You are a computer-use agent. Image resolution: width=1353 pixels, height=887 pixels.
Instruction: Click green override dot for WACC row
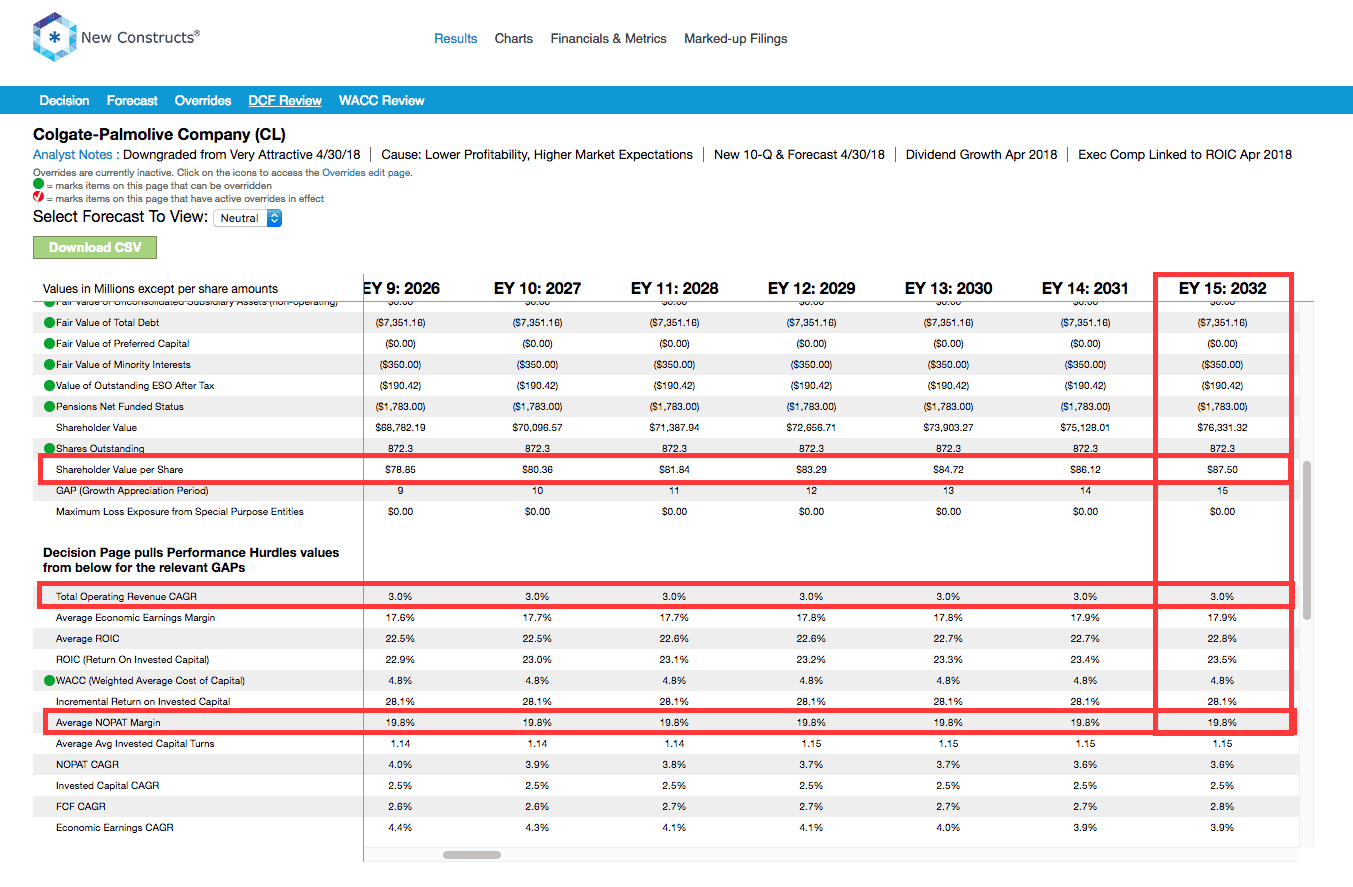pyautogui.click(x=49, y=681)
